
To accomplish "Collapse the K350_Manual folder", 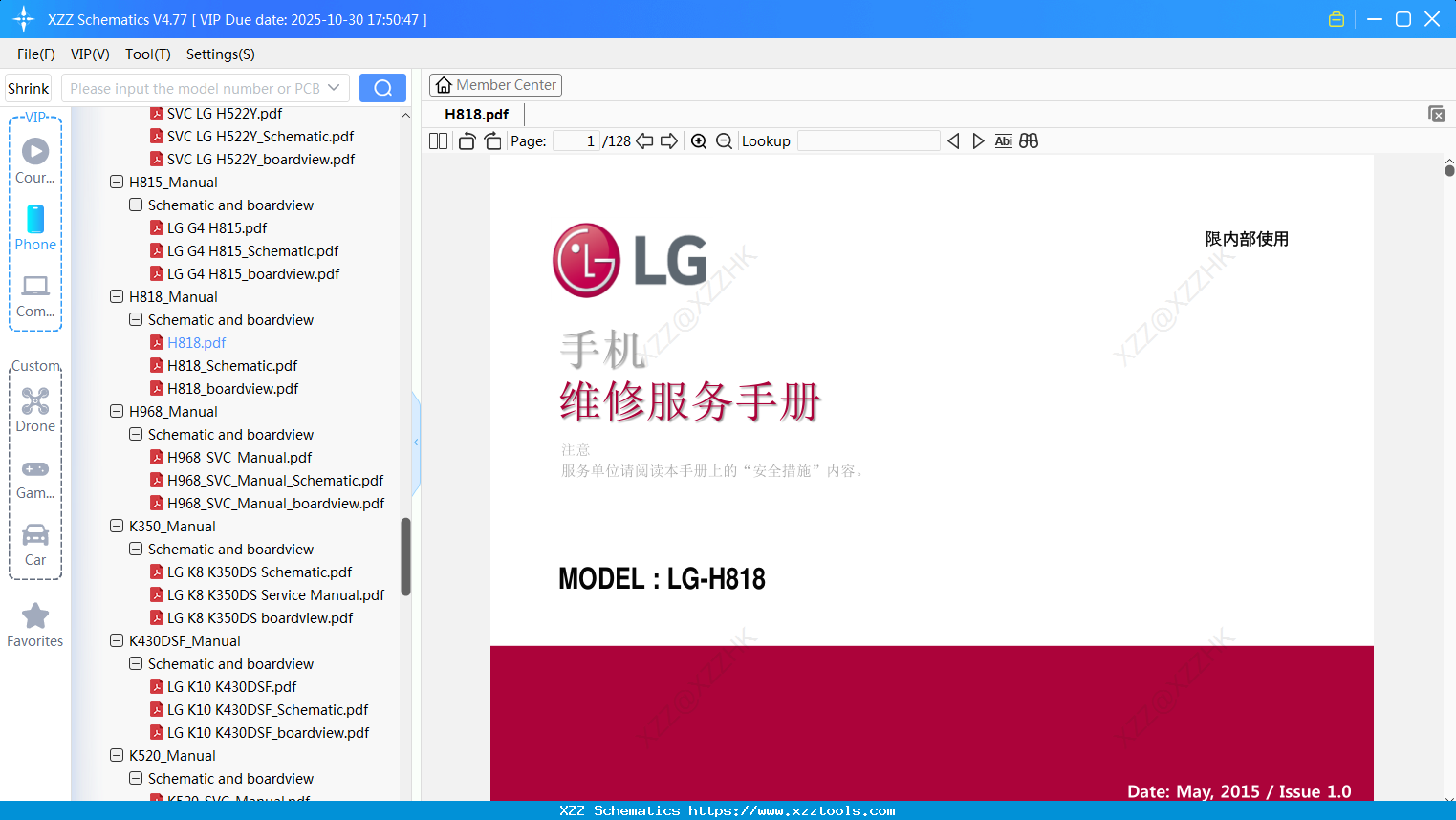I will 116,526.
